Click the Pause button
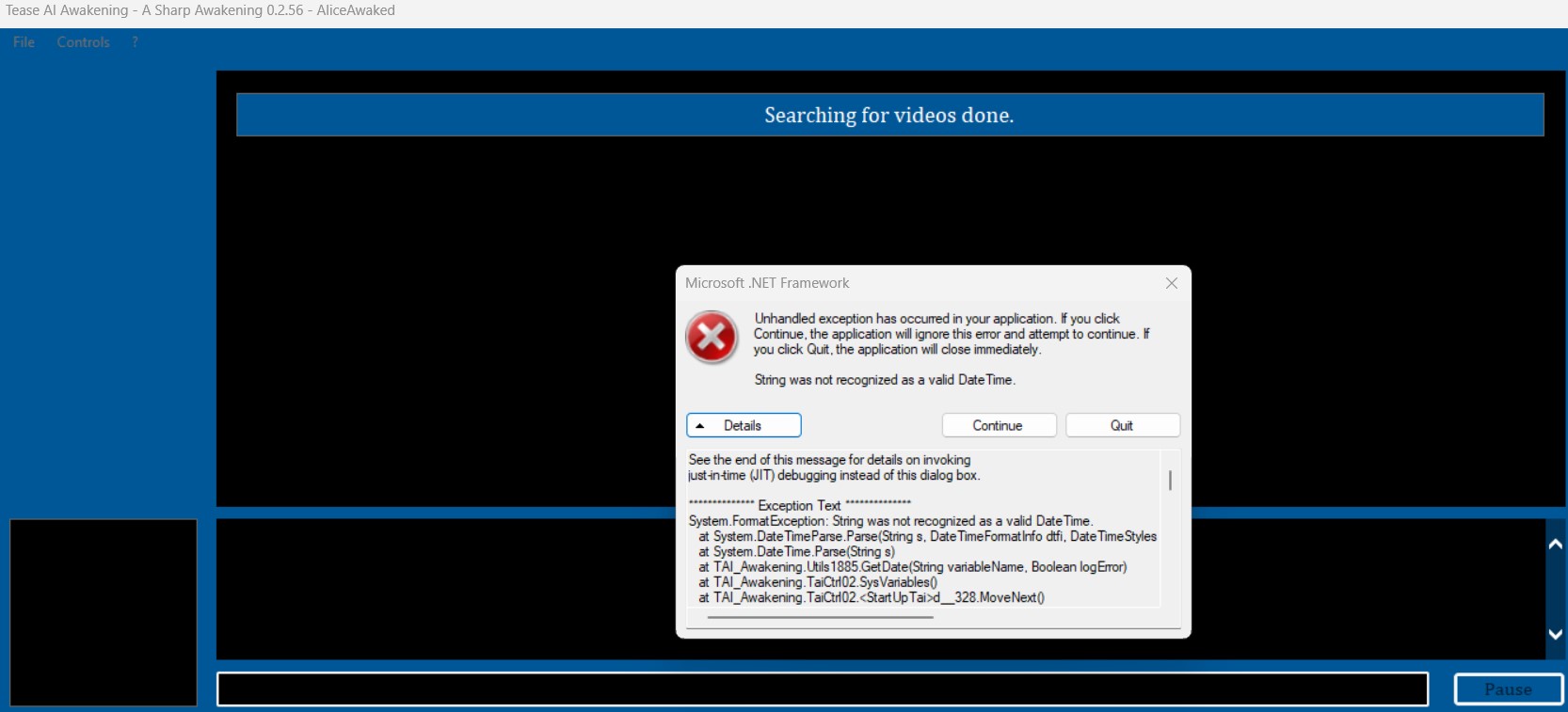Screen dimensions: 1568x712 pos(1508,689)
